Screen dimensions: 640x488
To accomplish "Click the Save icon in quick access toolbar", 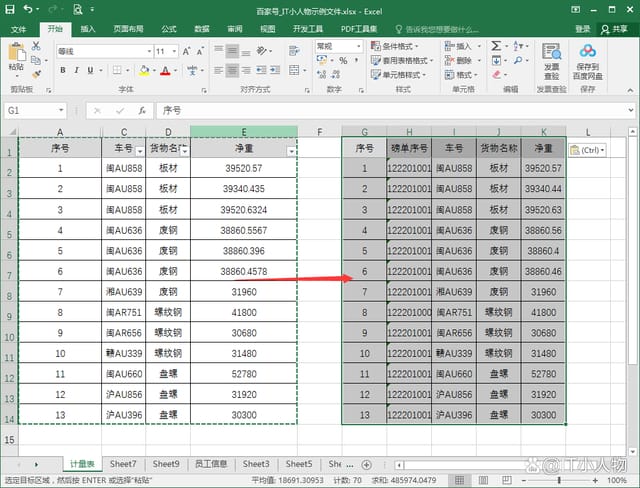I will pyautogui.click(x=10, y=9).
